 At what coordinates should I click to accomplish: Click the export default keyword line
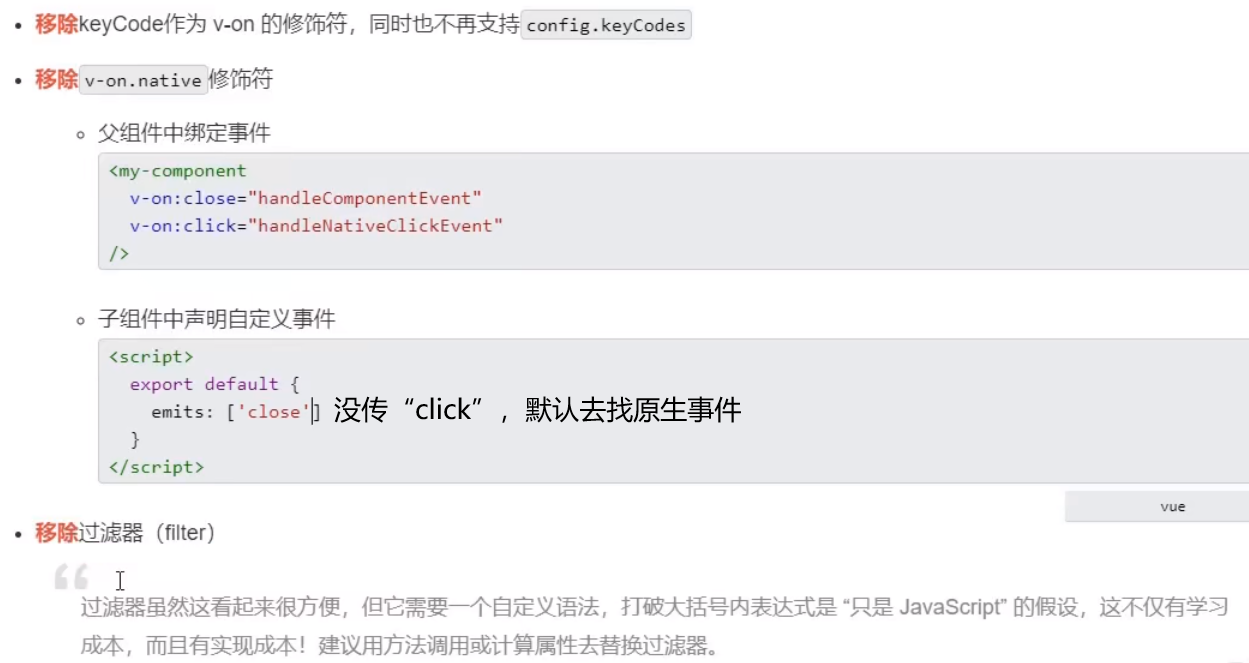pos(215,385)
